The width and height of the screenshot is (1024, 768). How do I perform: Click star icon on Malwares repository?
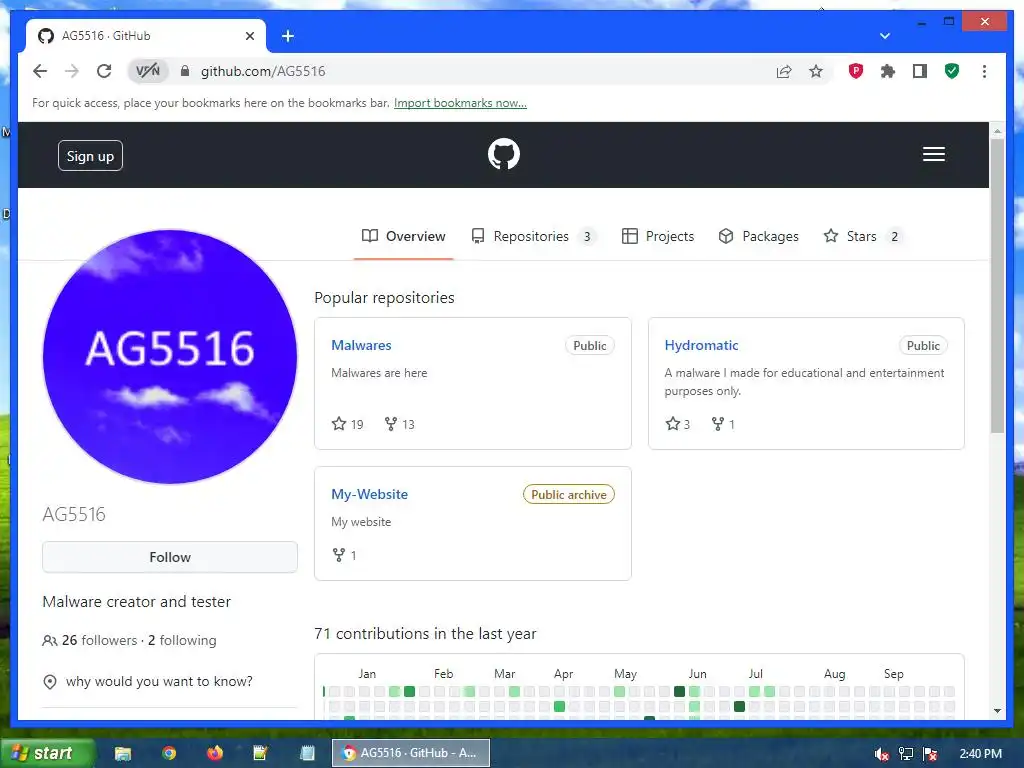point(338,424)
